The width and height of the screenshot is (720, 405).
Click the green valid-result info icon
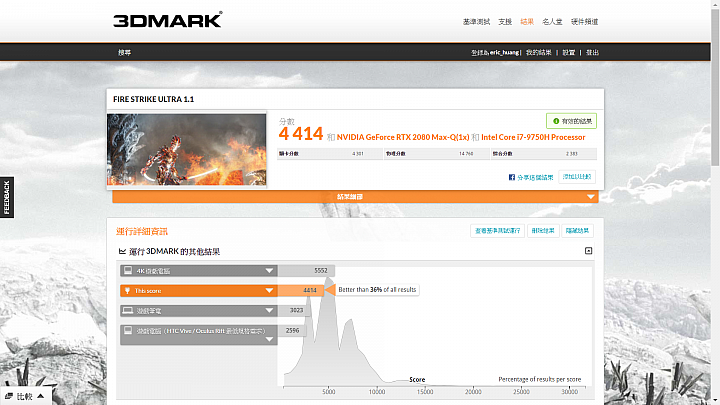coord(556,121)
